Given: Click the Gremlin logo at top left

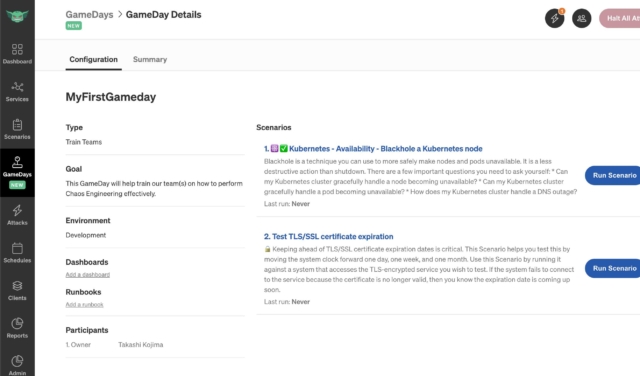Looking at the screenshot, I should point(17,16).
